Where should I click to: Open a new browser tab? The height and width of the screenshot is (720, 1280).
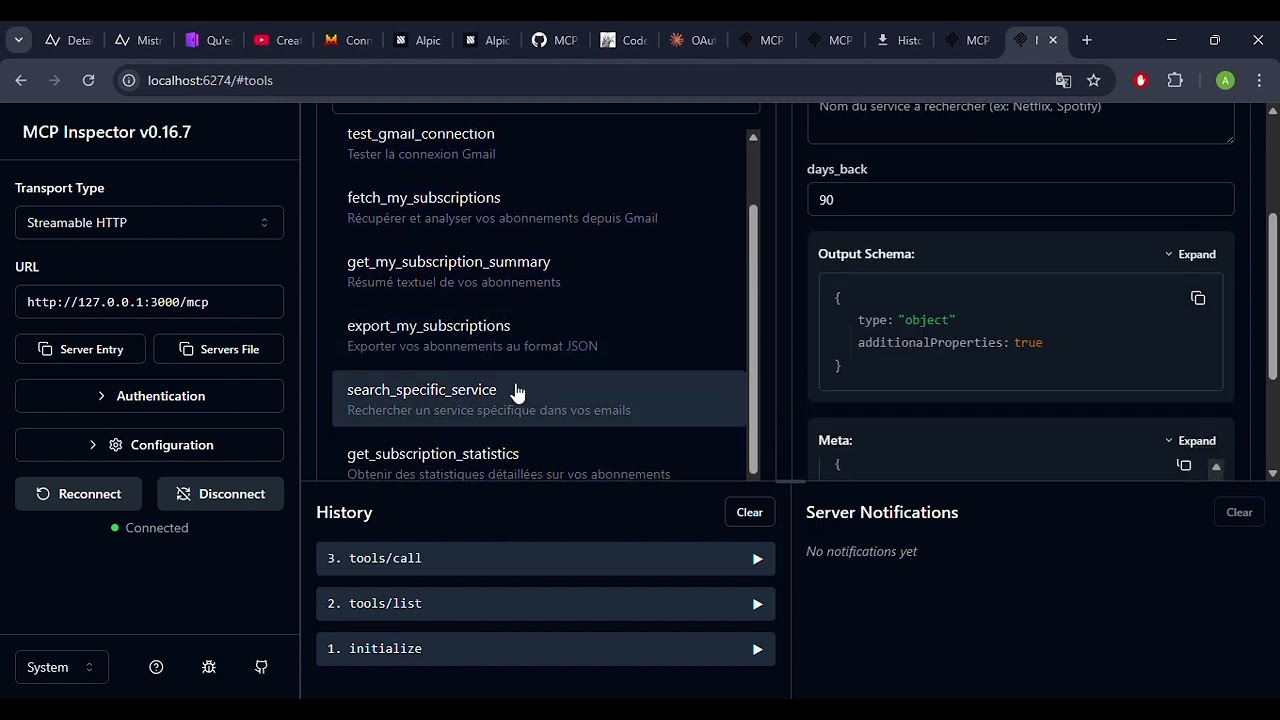click(x=1087, y=40)
